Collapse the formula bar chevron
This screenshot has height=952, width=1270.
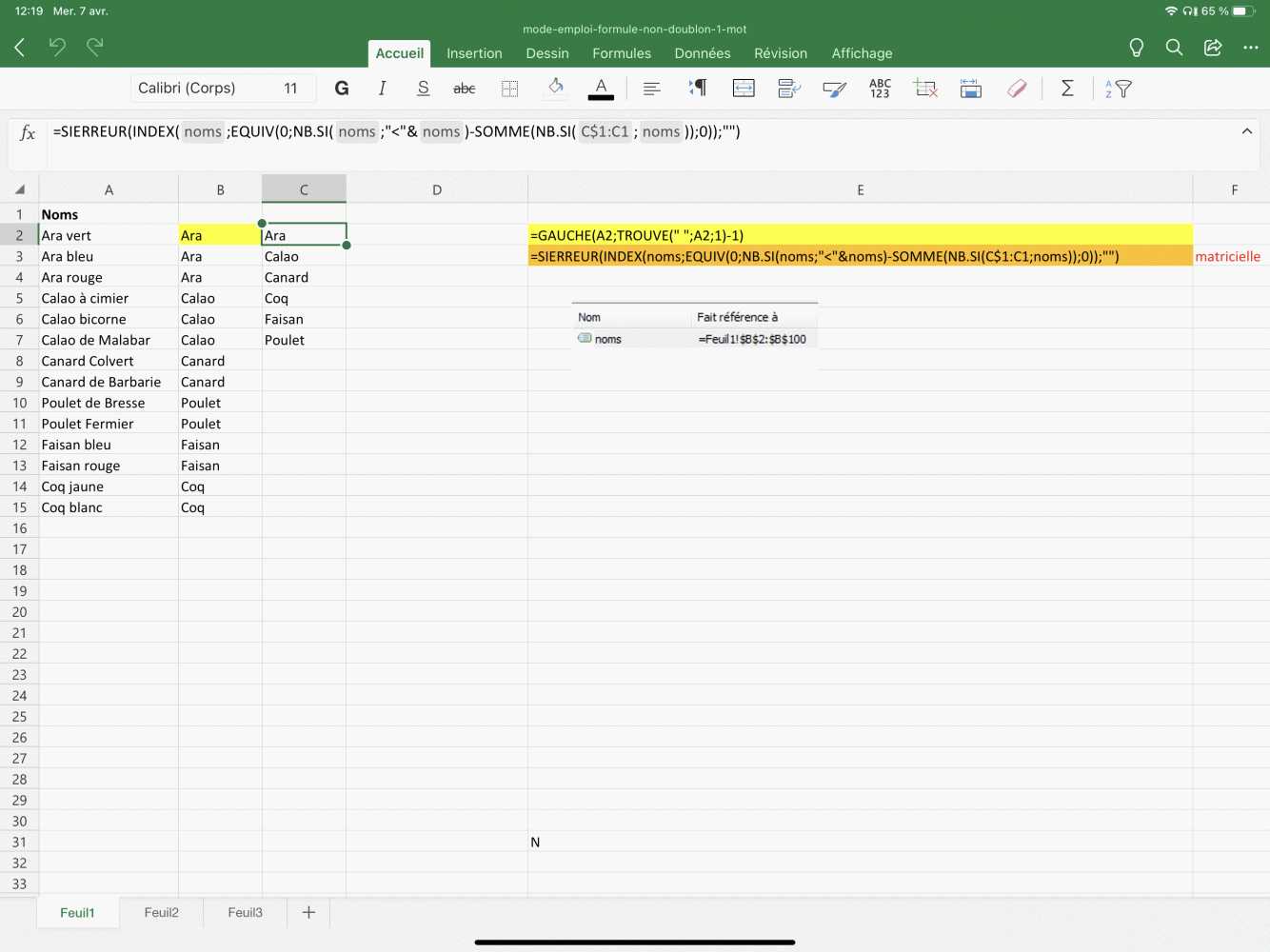[x=1246, y=131]
